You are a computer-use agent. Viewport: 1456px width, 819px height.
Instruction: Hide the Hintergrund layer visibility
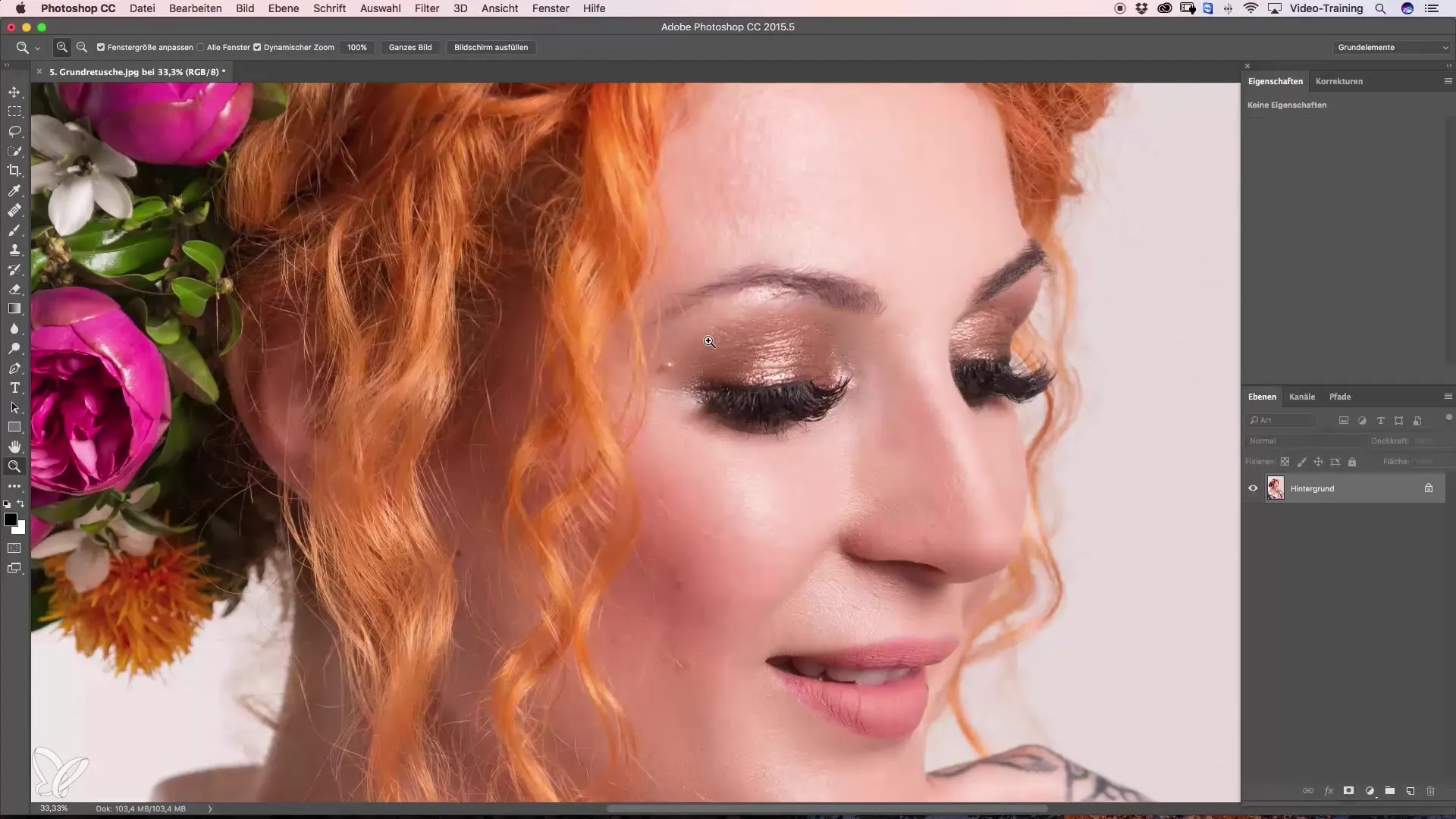(x=1253, y=488)
